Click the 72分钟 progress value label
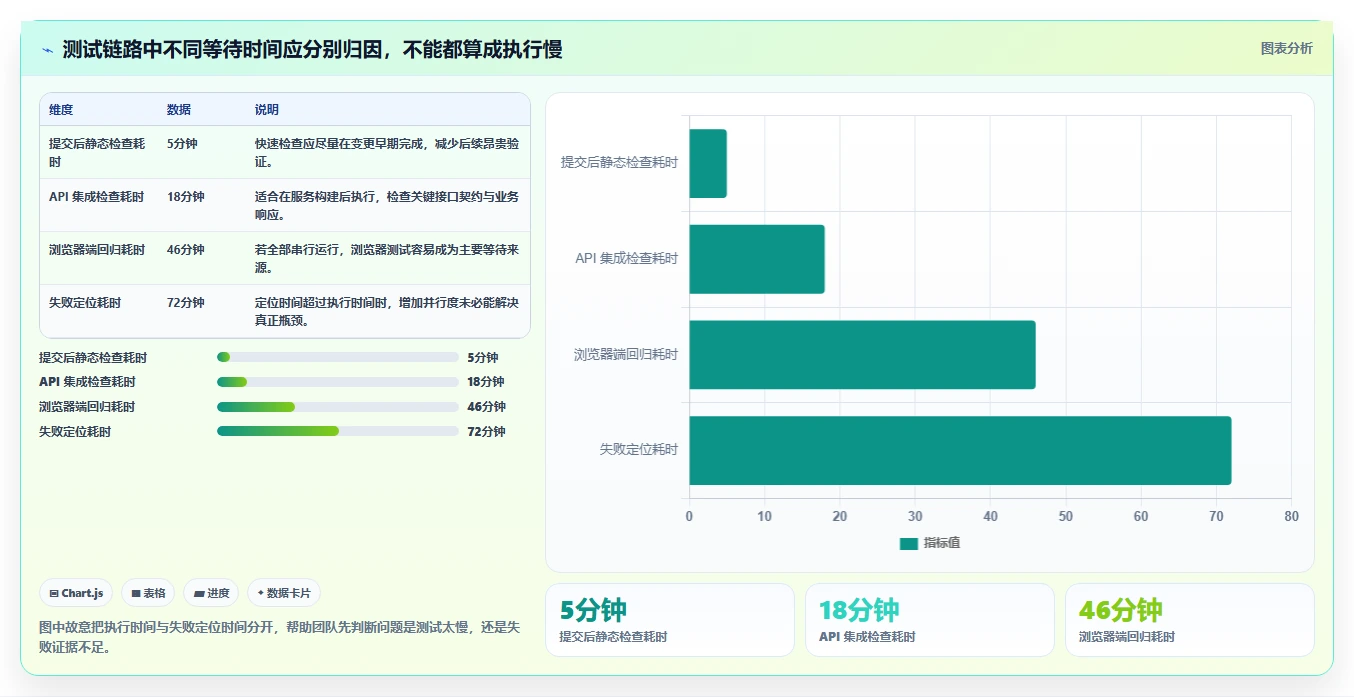1354x697 pixels. (486, 432)
